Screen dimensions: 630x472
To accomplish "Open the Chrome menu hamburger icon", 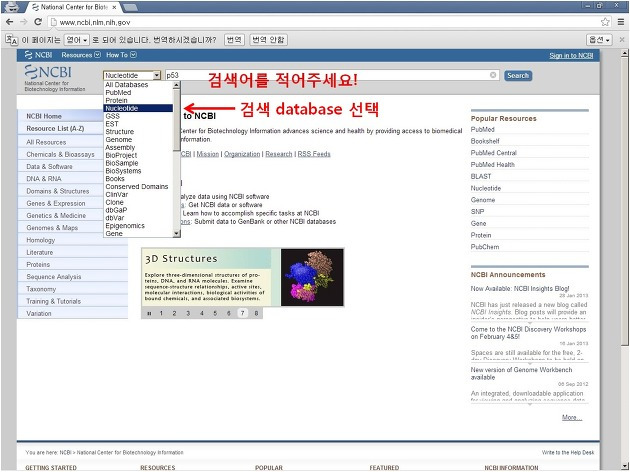I will (621, 22).
